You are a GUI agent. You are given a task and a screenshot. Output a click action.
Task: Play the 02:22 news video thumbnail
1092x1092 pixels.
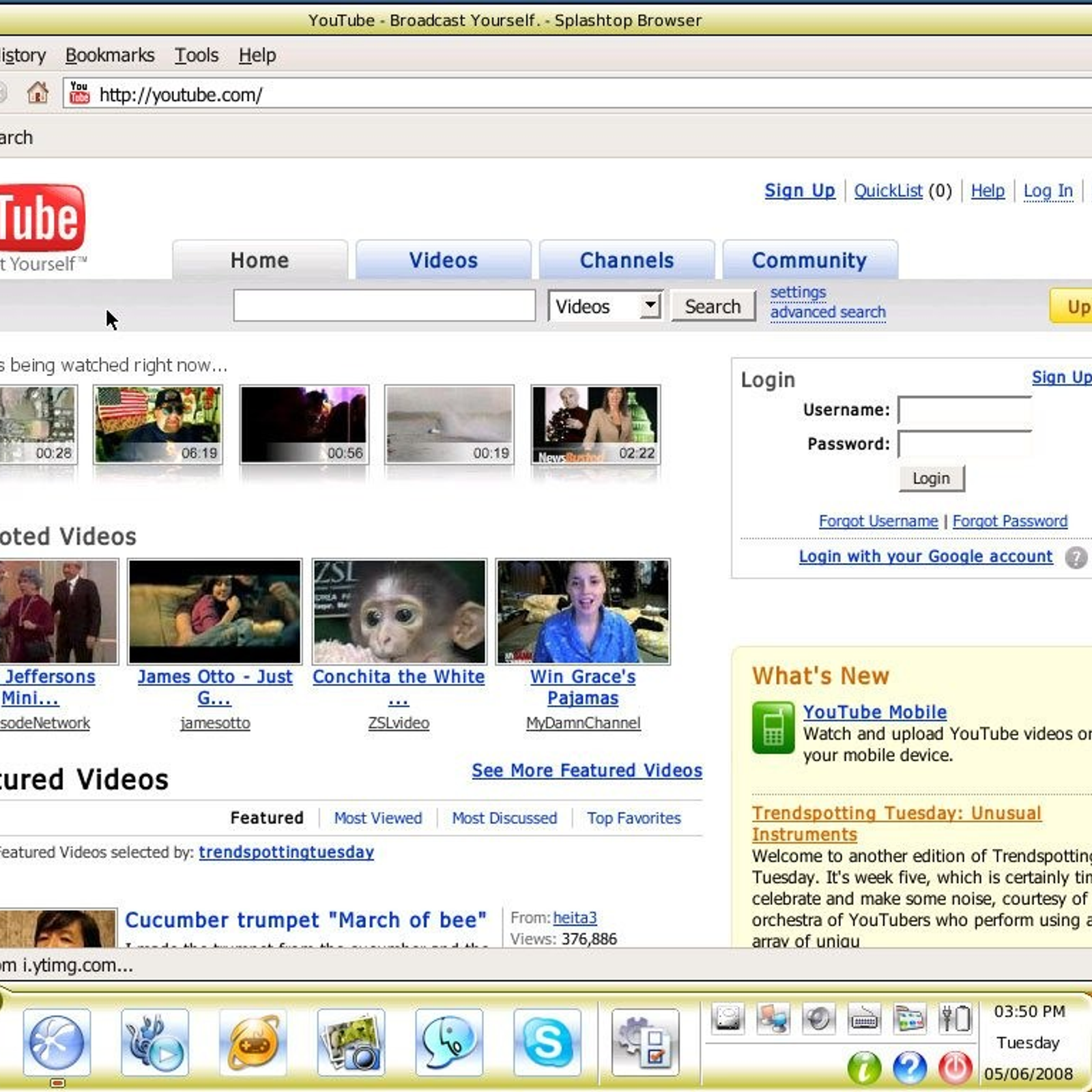pyautogui.click(x=596, y=425)
